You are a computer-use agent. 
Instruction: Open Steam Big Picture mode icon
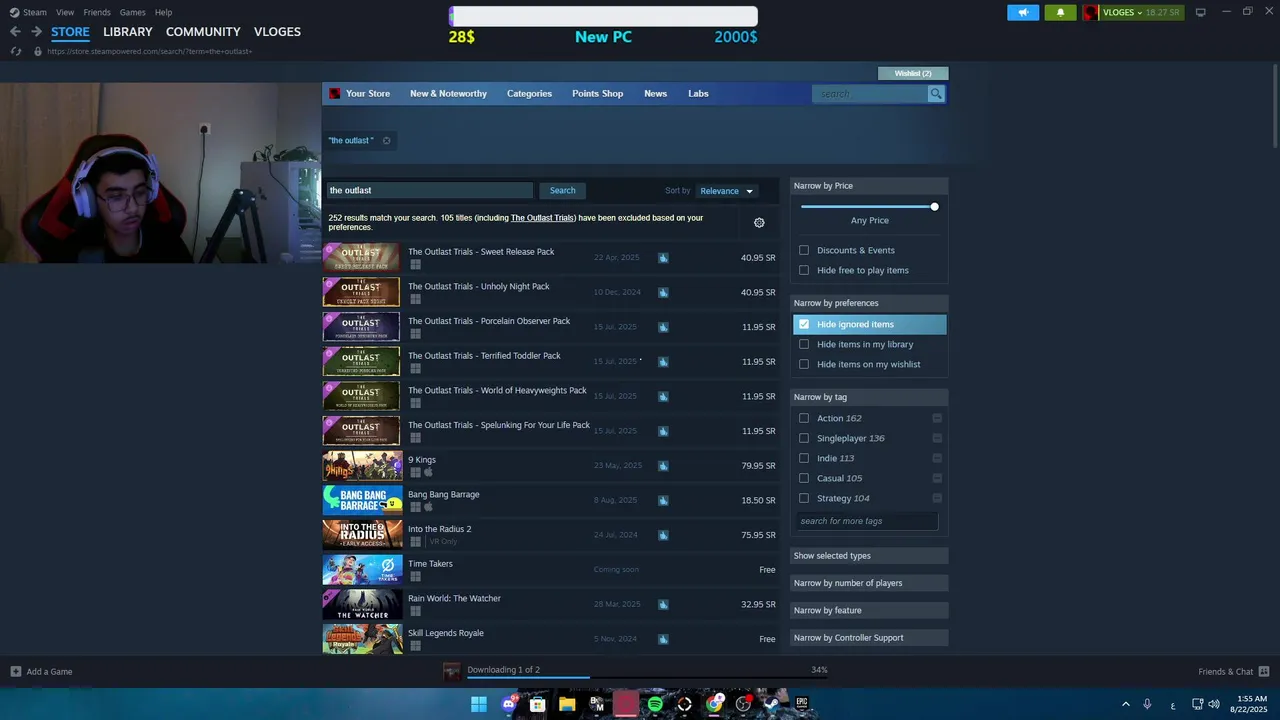pos(1201,12)
